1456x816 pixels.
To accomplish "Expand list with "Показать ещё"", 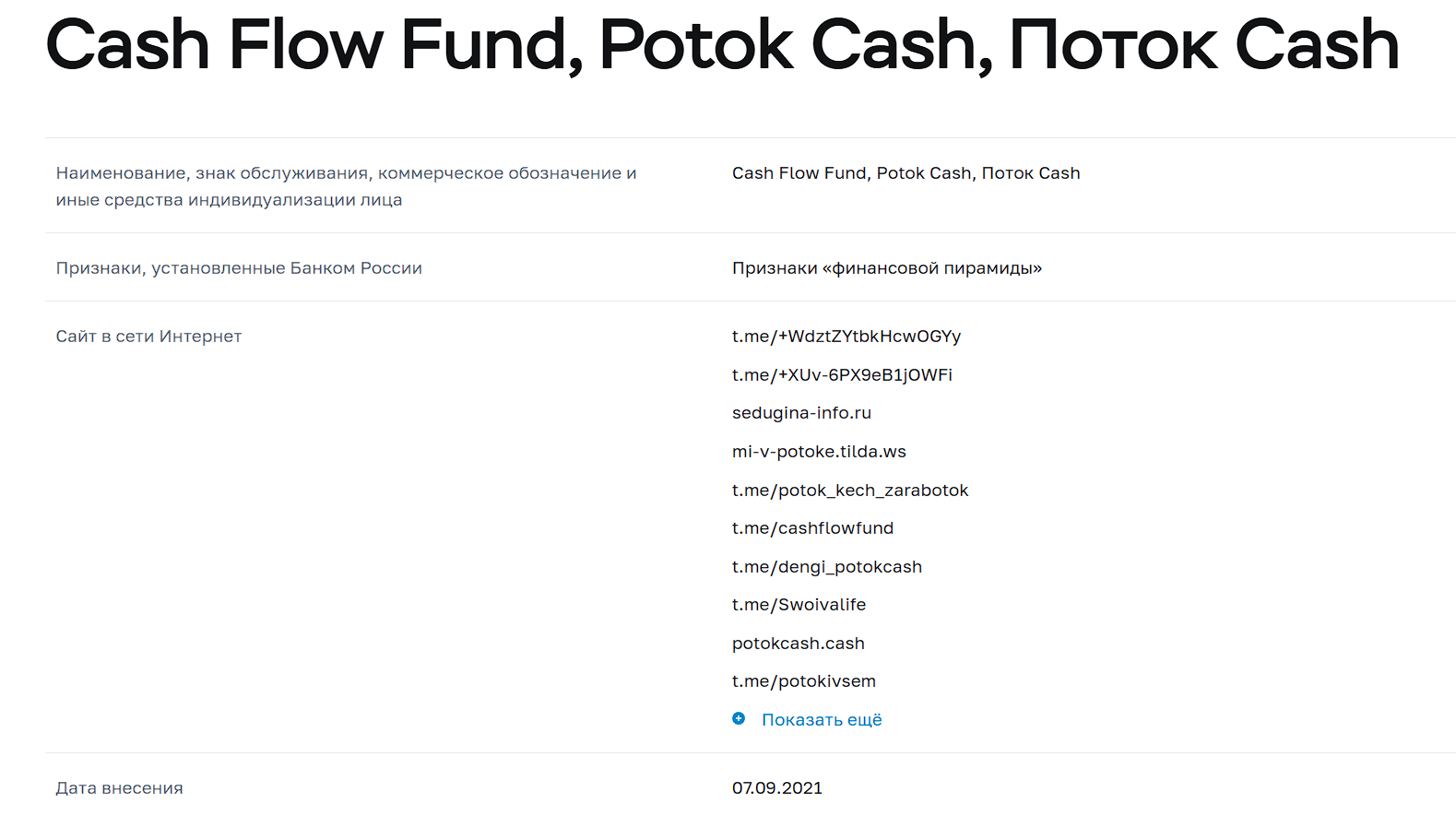I will pyautogui.click(x=821, y=720).
